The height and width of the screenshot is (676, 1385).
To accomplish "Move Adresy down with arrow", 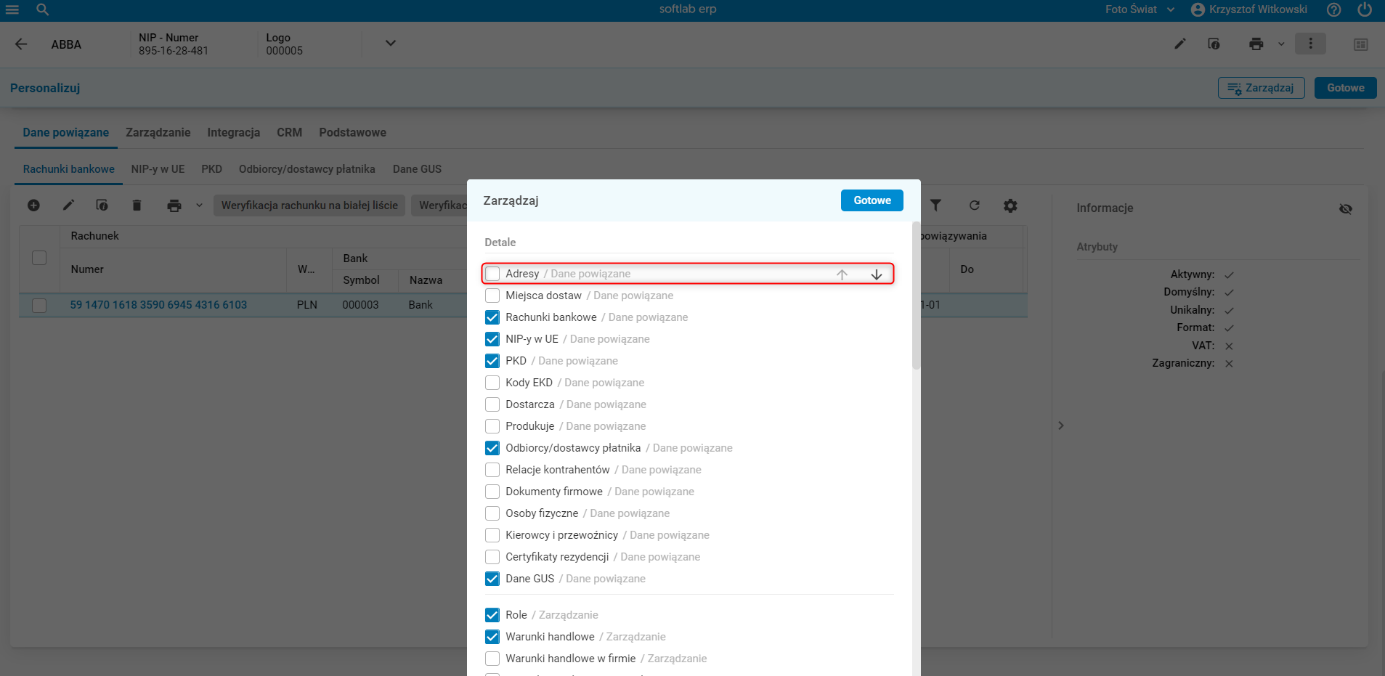I will pyautogui.click(x=876, y=274).
